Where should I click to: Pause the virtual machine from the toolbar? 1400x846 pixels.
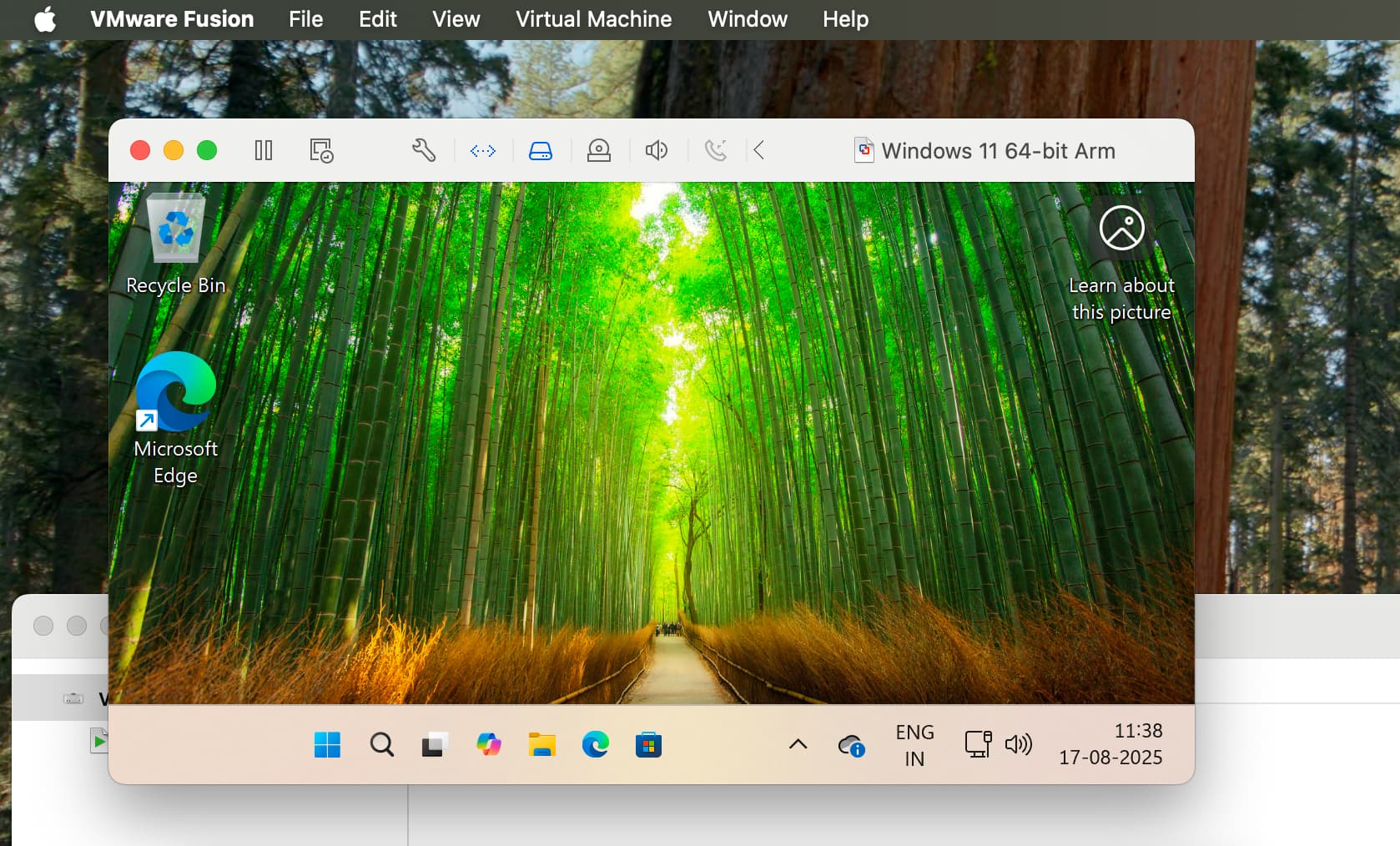(x=264, y=150)
